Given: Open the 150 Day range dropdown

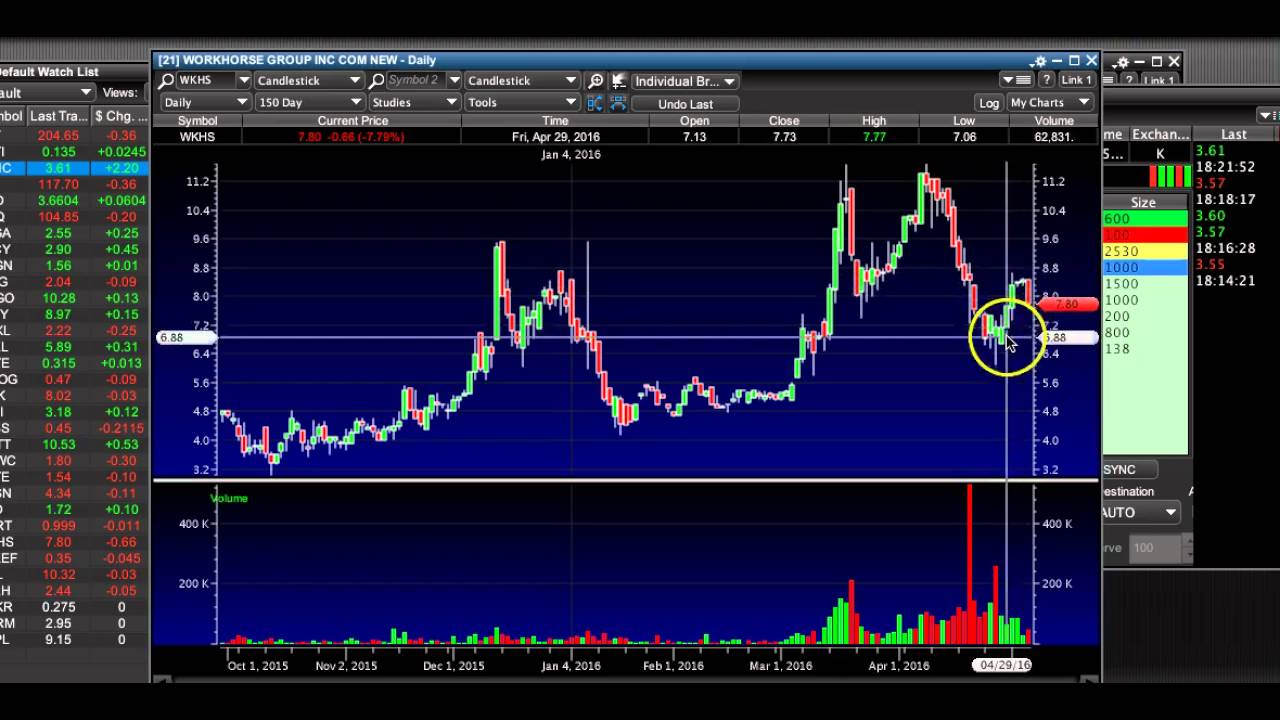Looking at the screenshot, I should click(309, 102).
